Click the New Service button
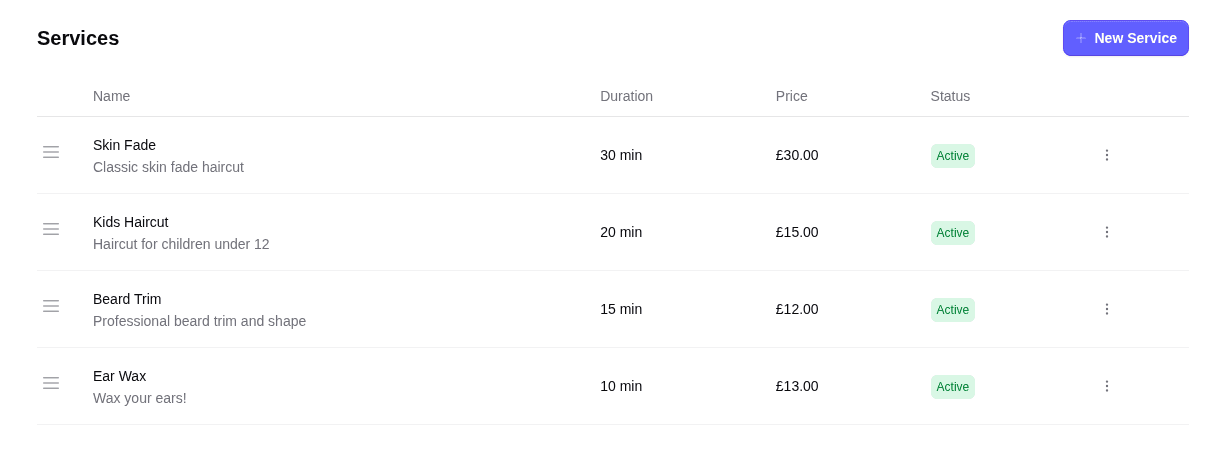The width and height of the screenshot is (1213, 466). (x=1125, y=38)
